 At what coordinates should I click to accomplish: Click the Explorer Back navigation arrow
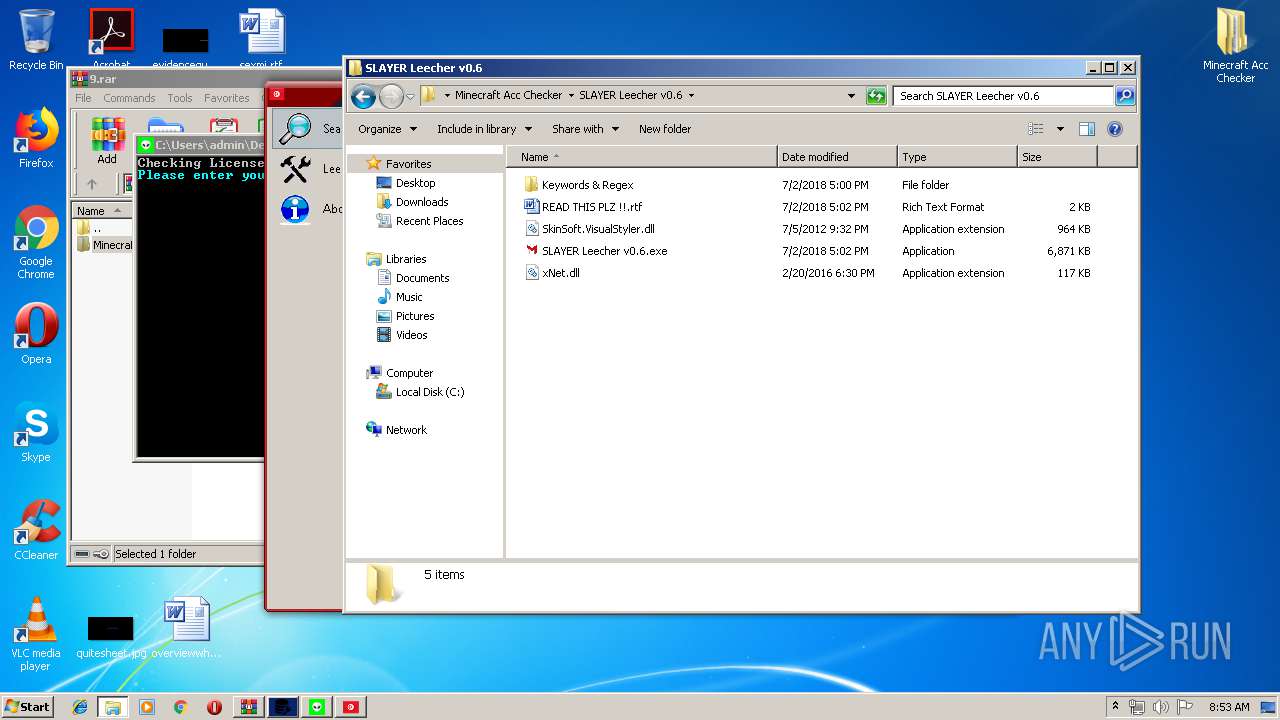point(363,96)
